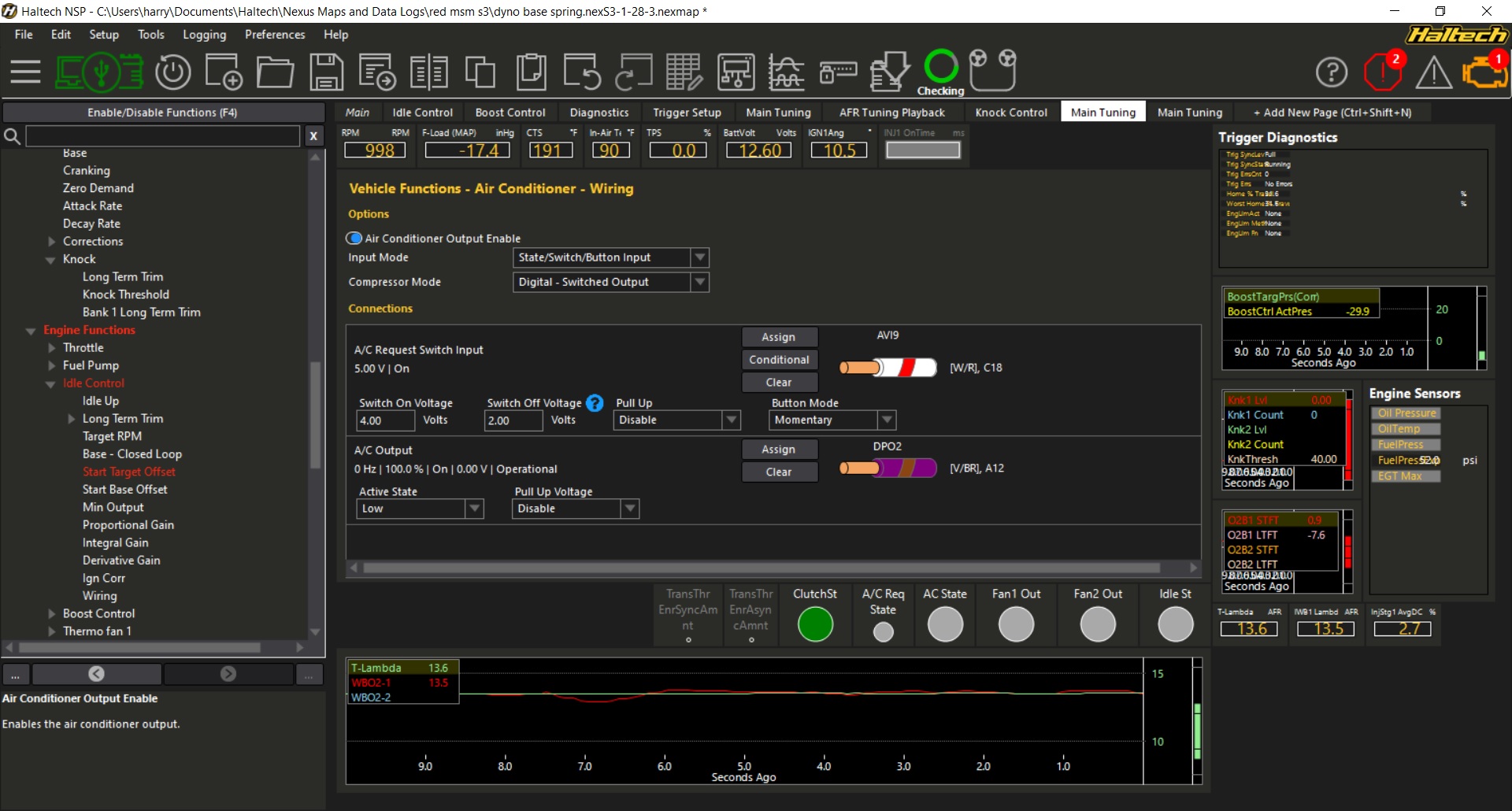Click the function search input field

(x=163, y=136)
